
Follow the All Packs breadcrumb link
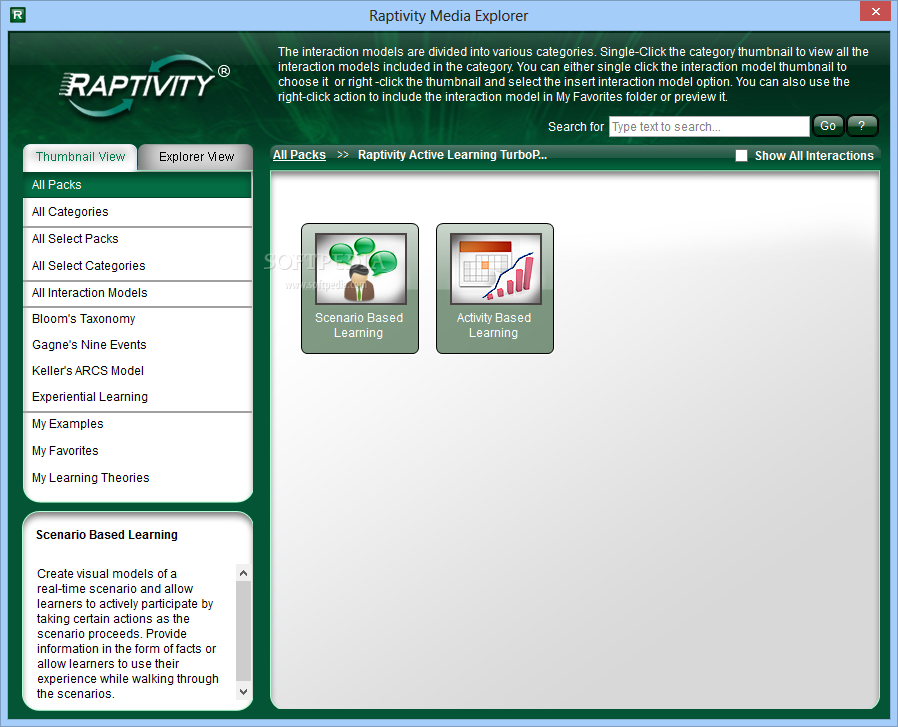[299, 155]
